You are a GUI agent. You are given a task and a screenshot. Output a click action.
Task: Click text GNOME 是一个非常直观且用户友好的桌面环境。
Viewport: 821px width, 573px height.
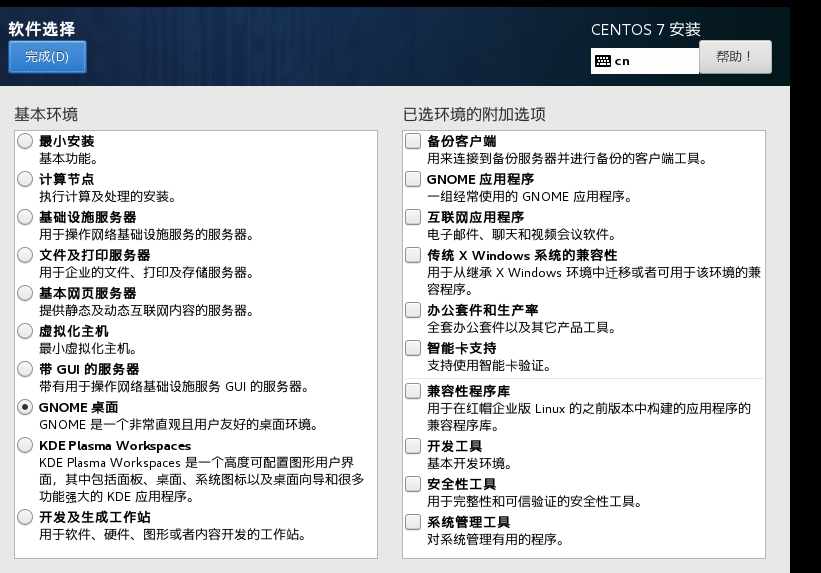pyautogui.click(x=179, y=424)
